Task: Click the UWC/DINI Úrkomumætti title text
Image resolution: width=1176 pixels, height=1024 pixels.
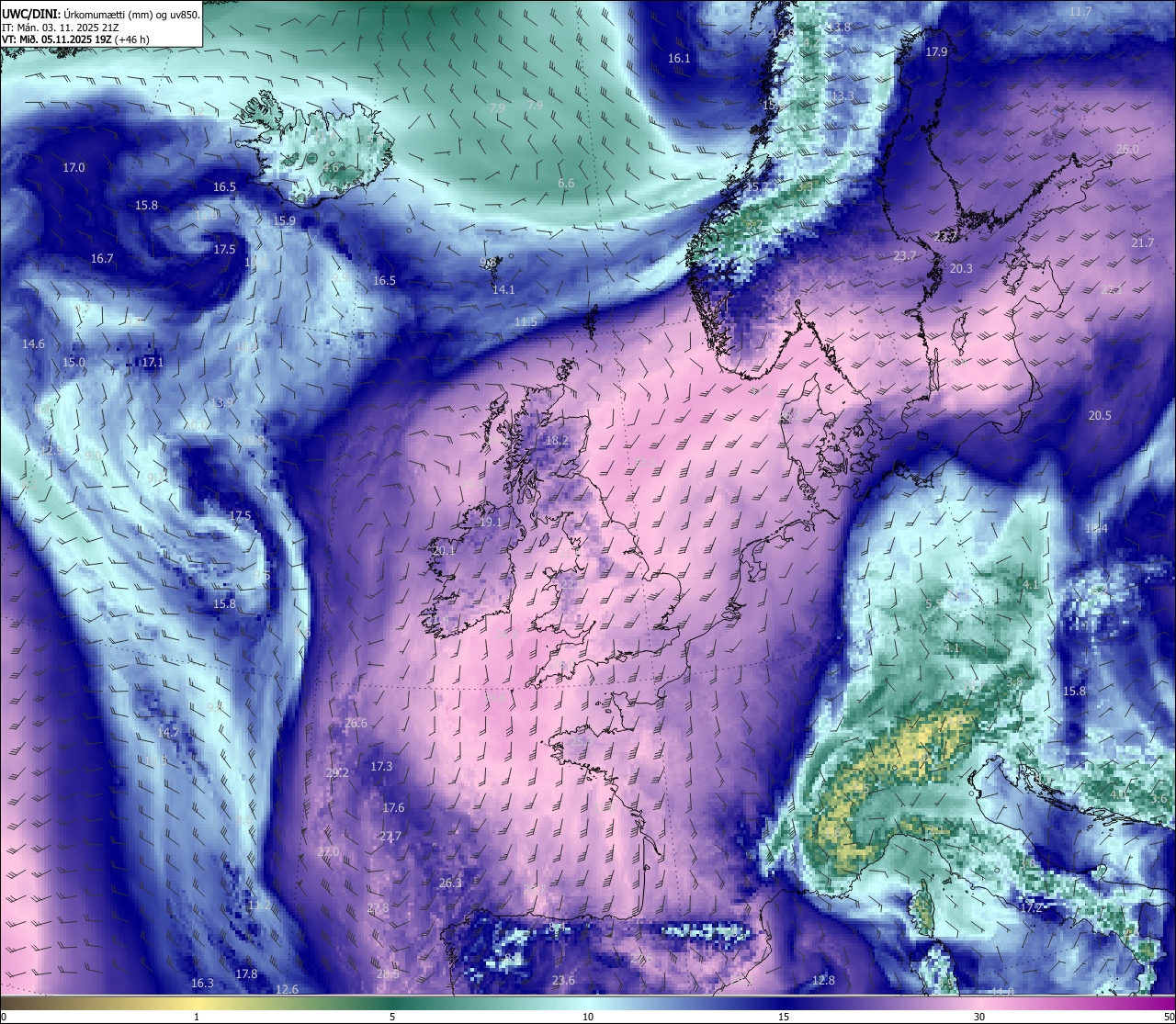Action: coord(101,13)
